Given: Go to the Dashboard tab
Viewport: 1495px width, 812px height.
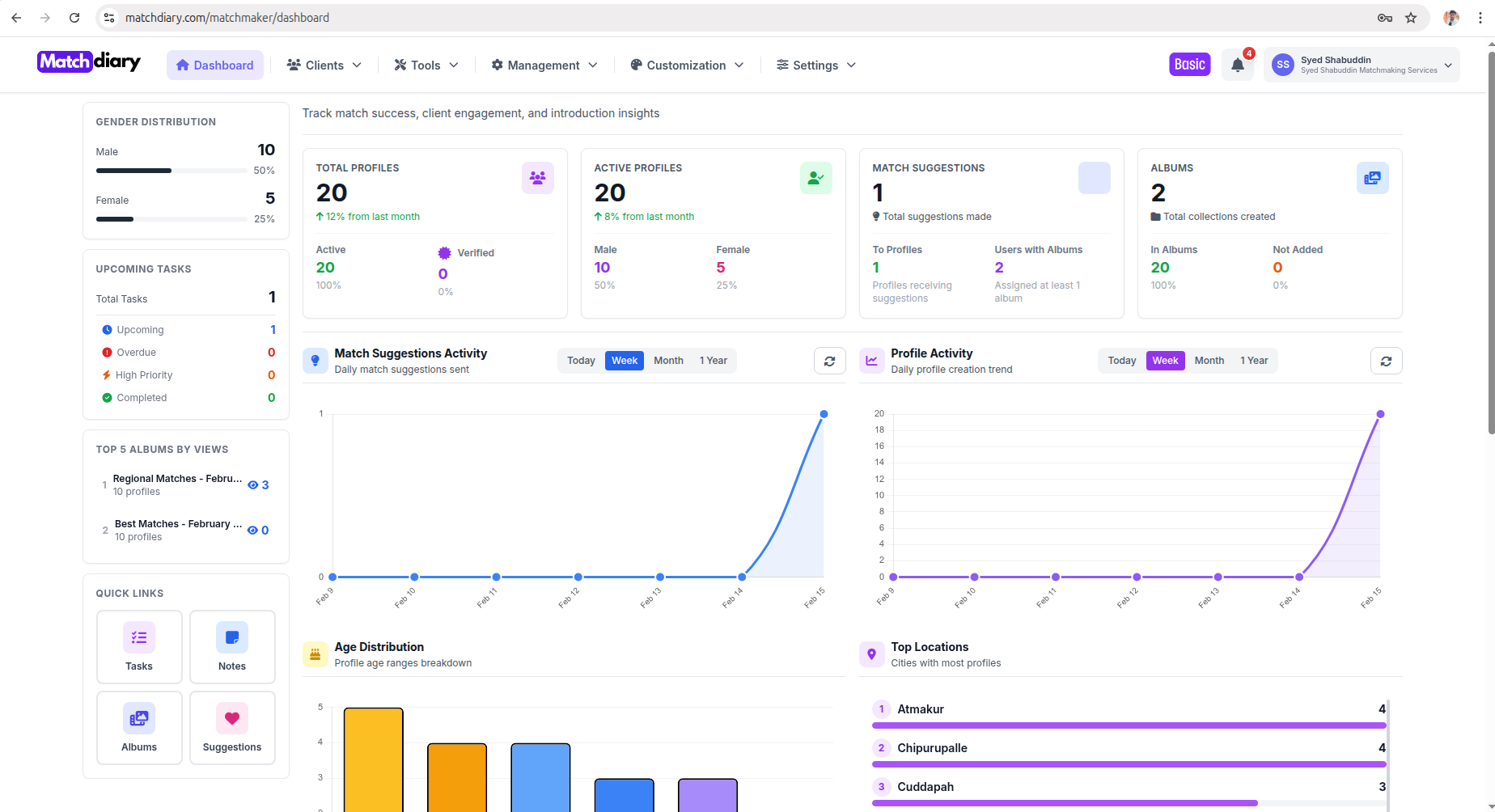Looking at the screenshot, I should click(x=214, y=65).
